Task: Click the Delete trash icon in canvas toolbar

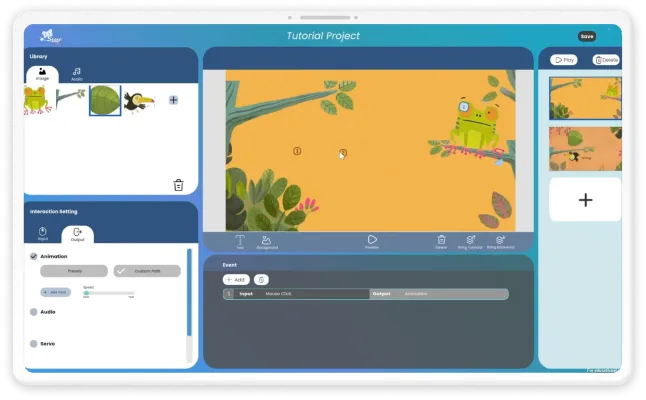Action: (441, 241)
